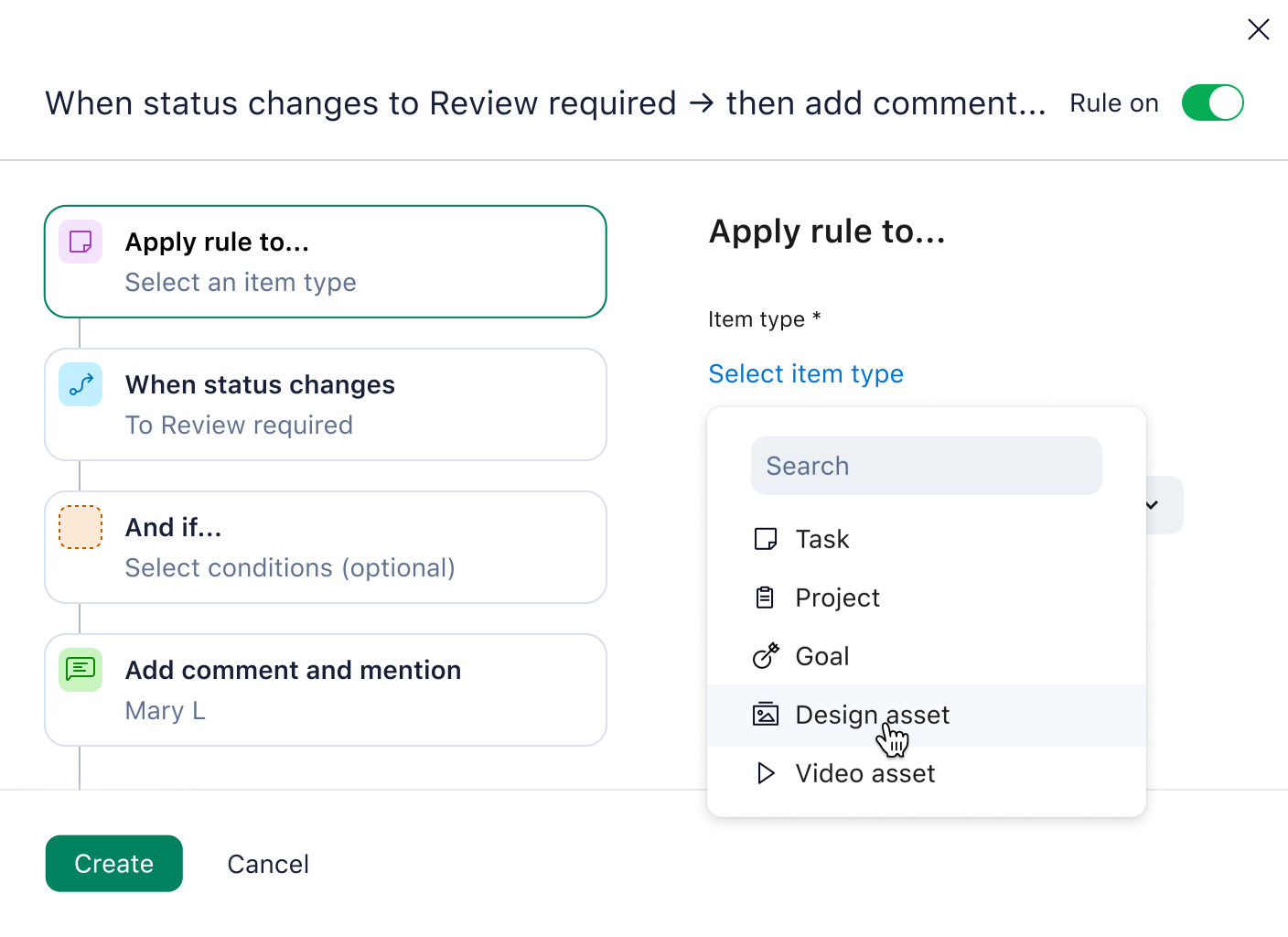1288x937 pixels.
Task: Pick Goal in the item type list
Action: (821, 656)
